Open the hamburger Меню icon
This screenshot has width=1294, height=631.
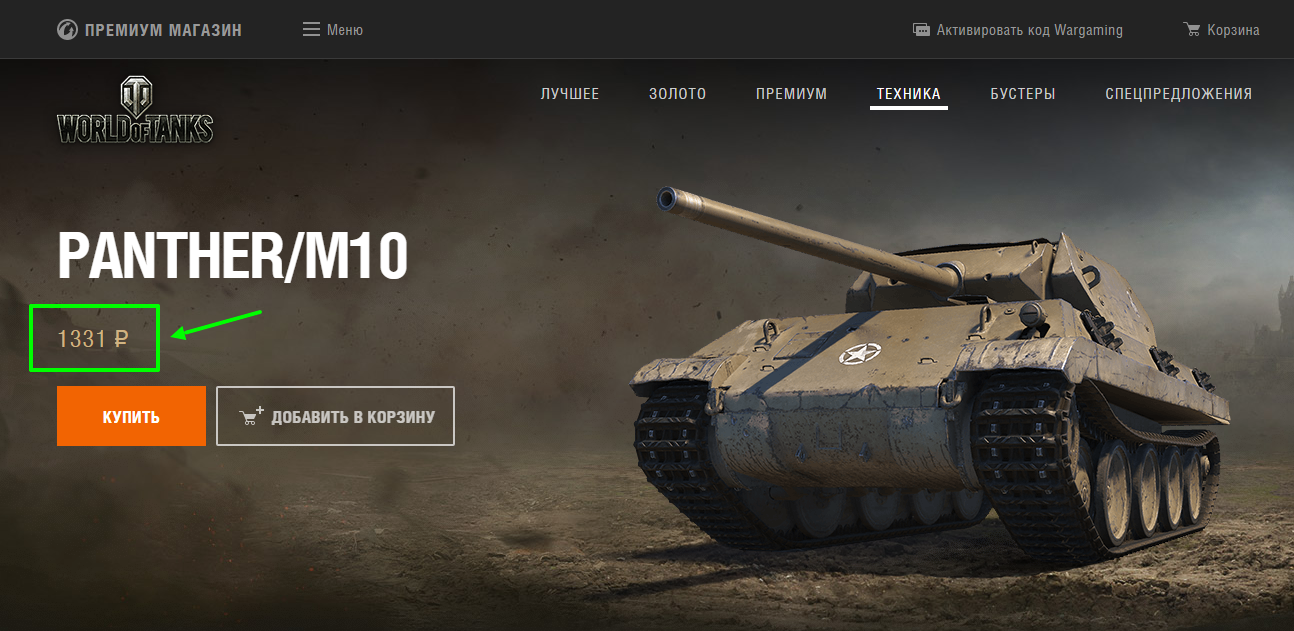tap(311, 29)
